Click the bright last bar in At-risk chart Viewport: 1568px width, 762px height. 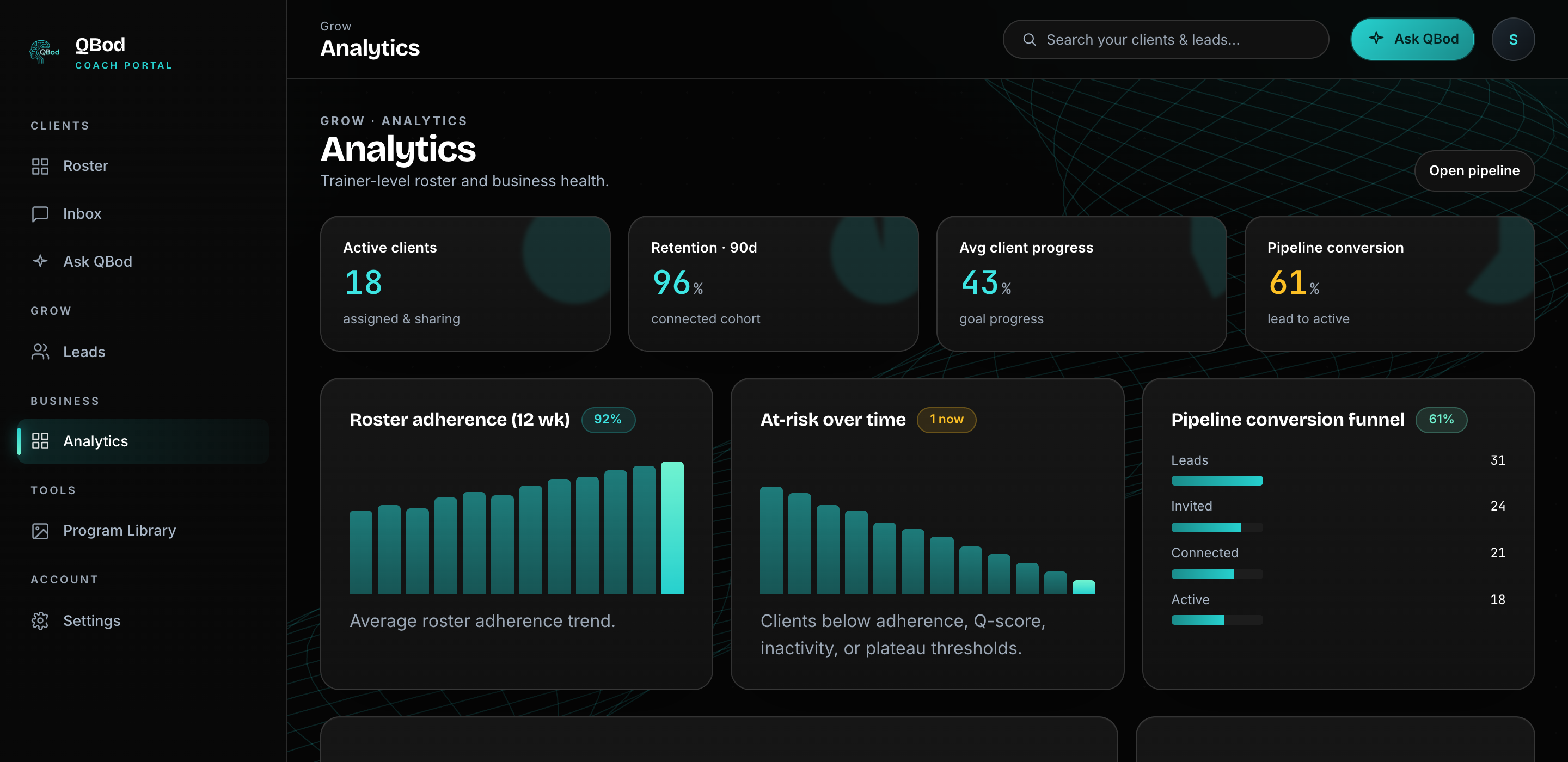click(1083, 587)
